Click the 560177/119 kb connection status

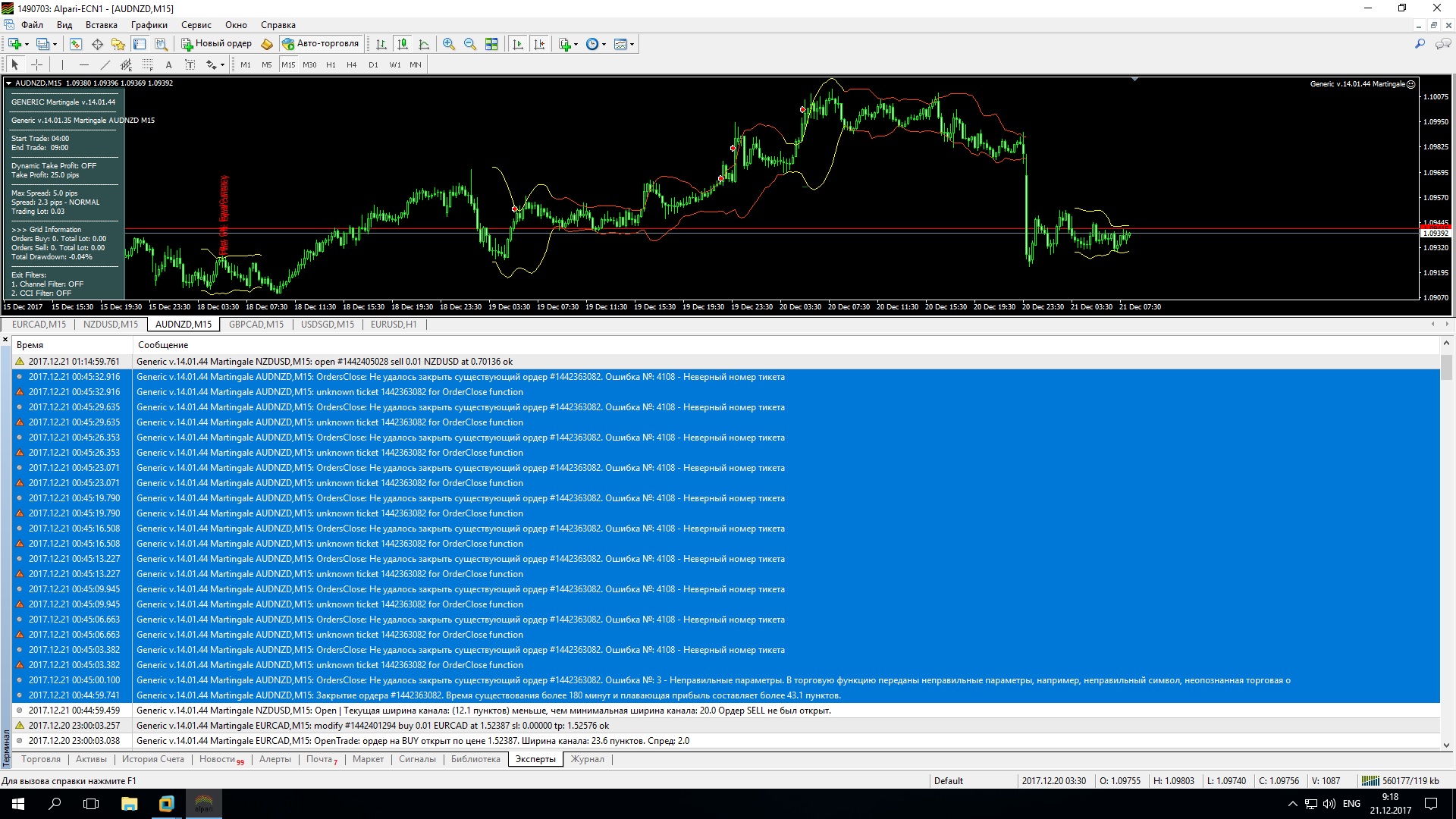click(x=1400, y=780)
